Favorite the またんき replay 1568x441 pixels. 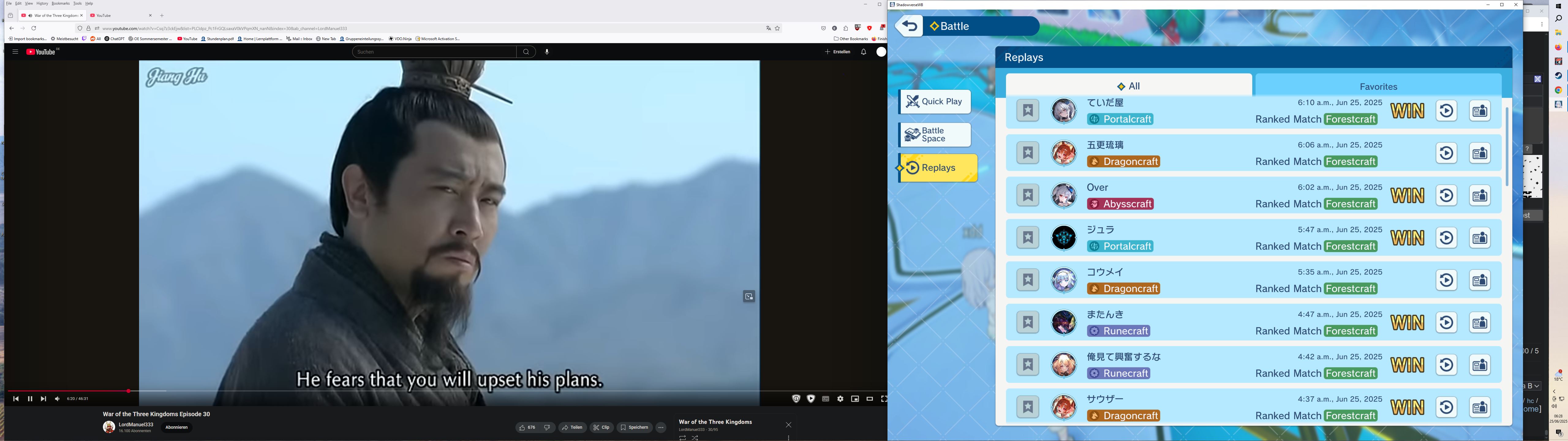[1028, 322]
